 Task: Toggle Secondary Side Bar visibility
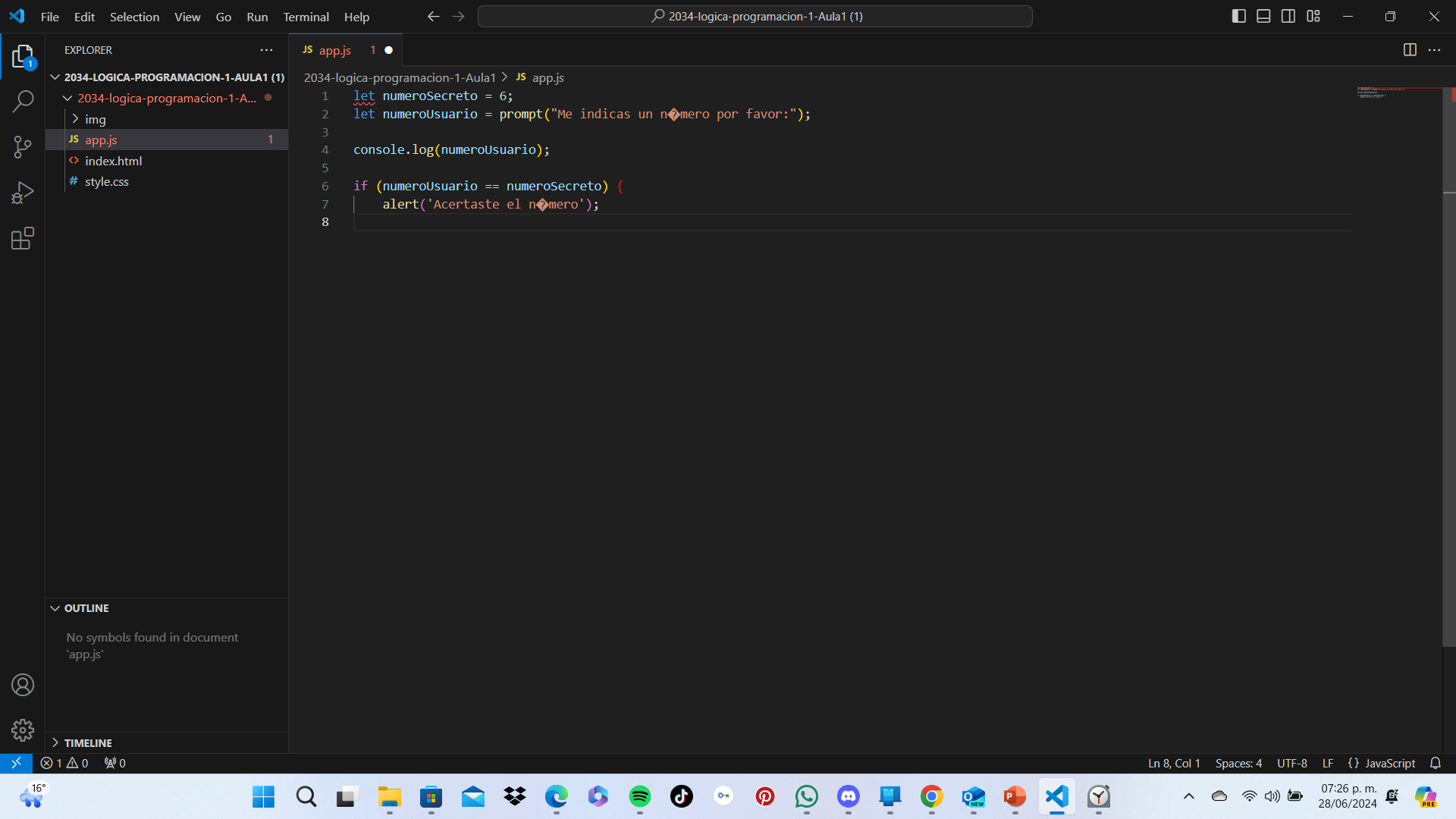coord(1288,16)
